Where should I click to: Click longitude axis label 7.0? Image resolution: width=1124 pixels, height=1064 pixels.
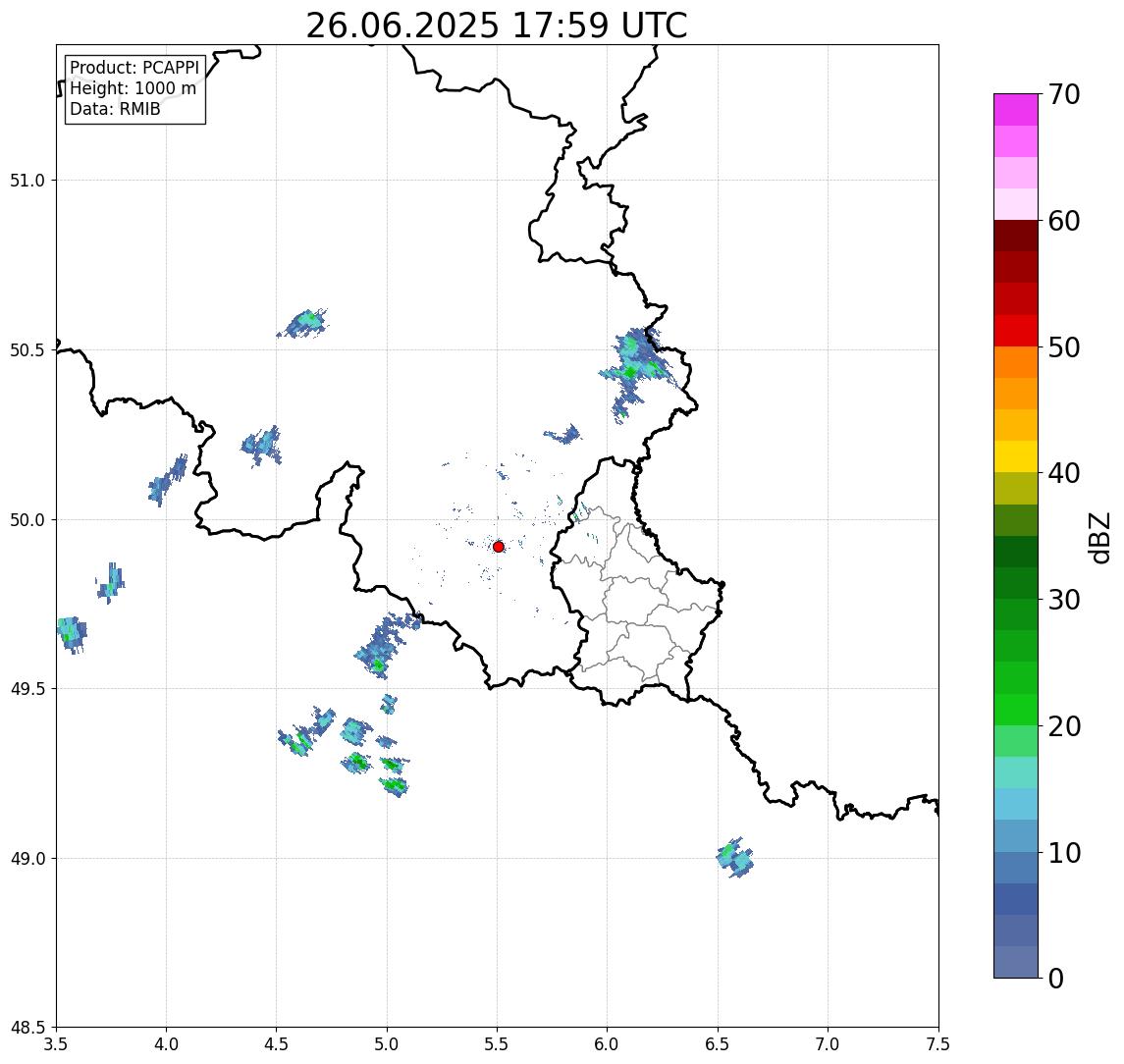click(828, 1044)
